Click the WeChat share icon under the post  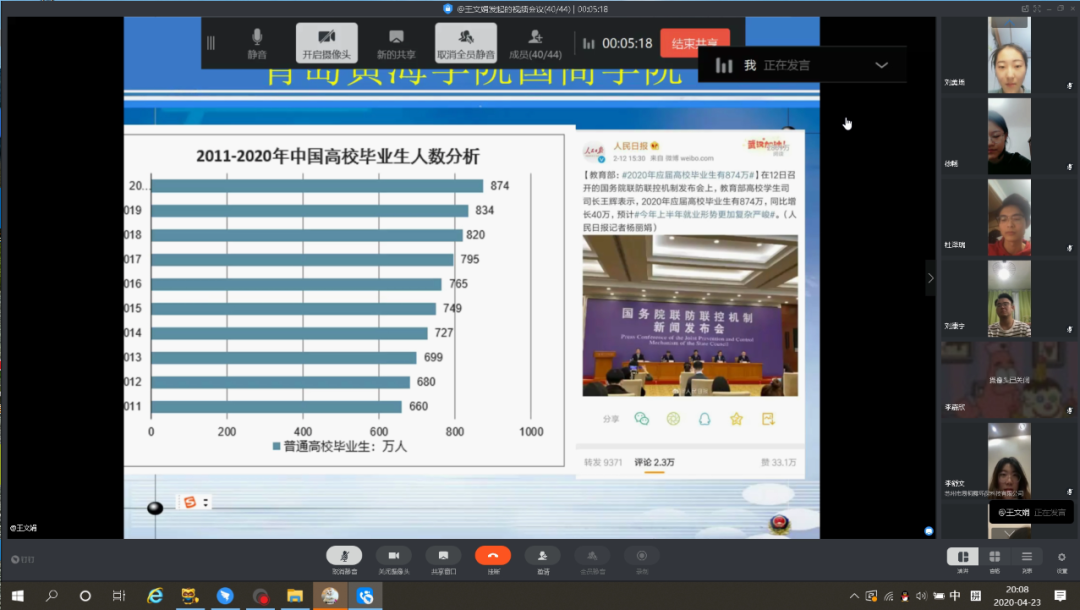click(x=642, y=419)
